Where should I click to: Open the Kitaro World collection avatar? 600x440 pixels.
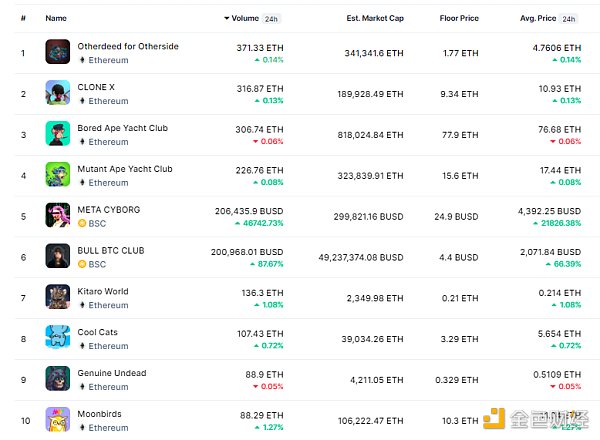[x=57, y=297]
